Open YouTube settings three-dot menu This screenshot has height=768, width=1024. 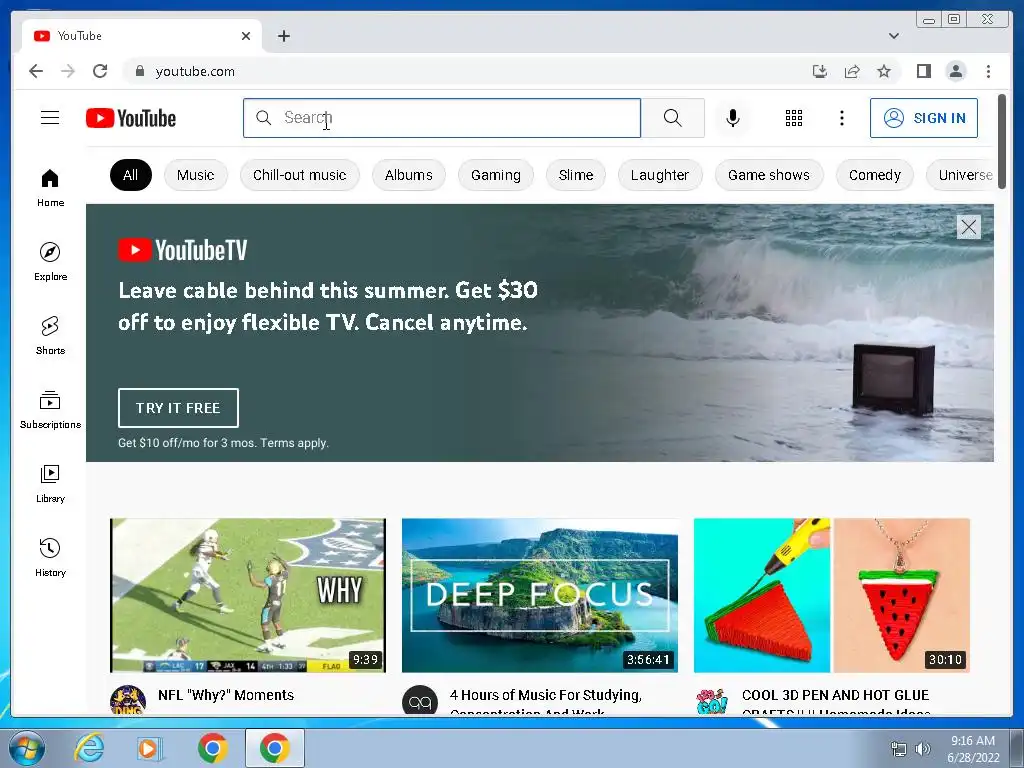tap(841, 118)
